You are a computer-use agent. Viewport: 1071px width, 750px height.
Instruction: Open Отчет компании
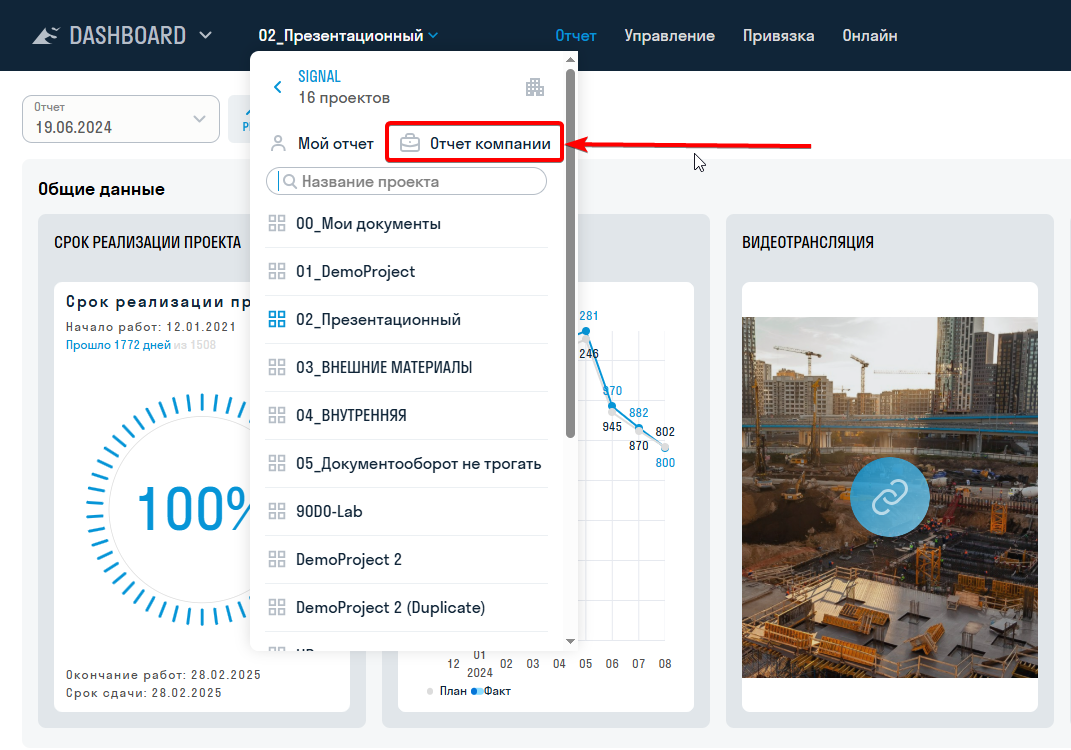pyautogui.click(x=489, y=144)
